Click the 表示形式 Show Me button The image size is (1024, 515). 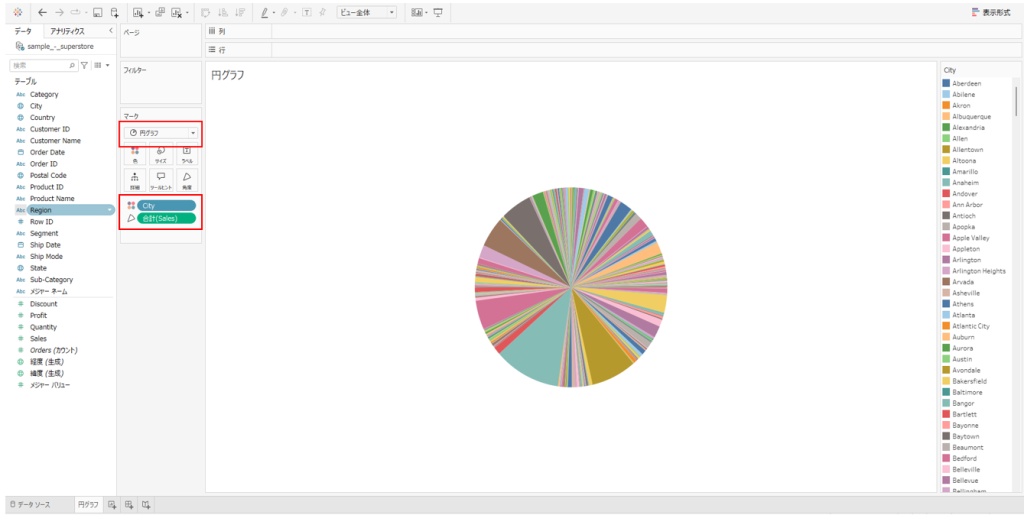[994, 13]
